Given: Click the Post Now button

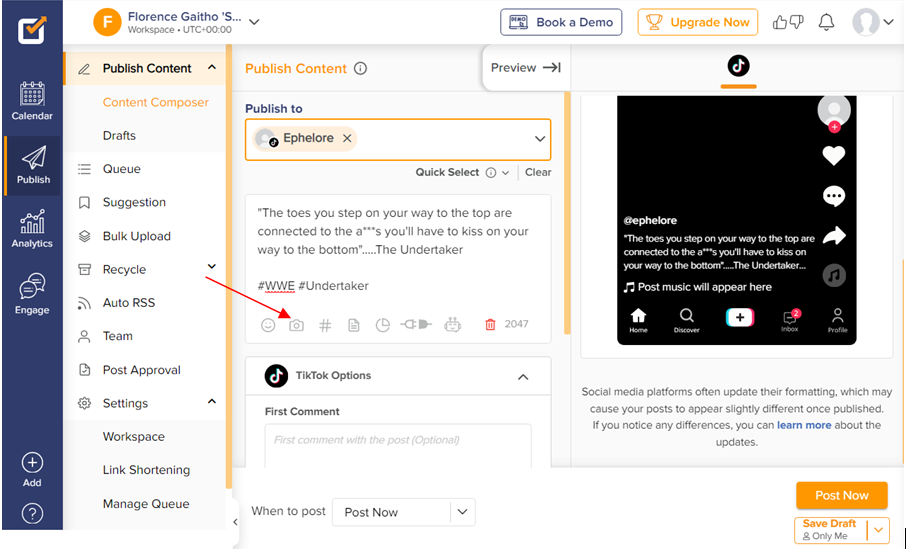Looking at the screenshot, I should point(842,496).
